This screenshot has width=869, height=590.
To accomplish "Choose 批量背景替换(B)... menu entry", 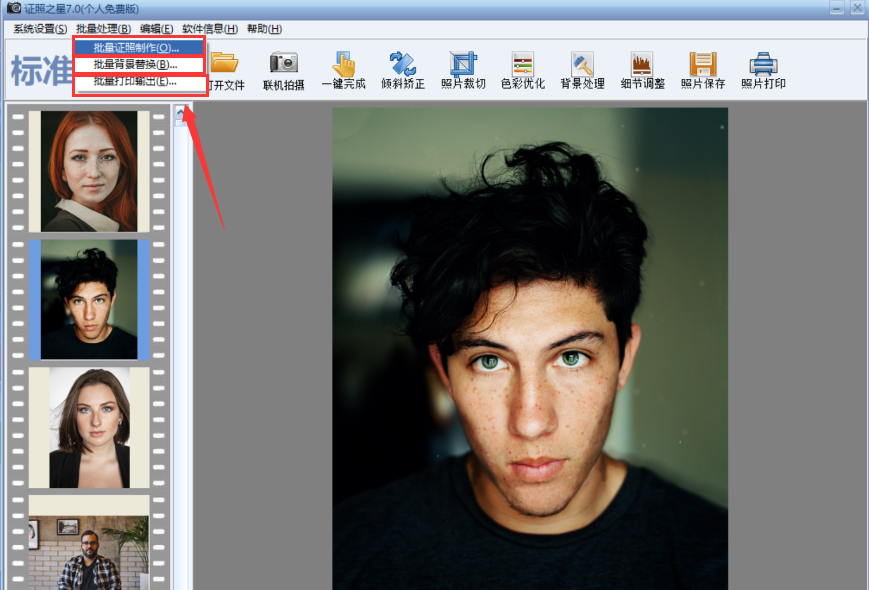I will click(139, 64).
